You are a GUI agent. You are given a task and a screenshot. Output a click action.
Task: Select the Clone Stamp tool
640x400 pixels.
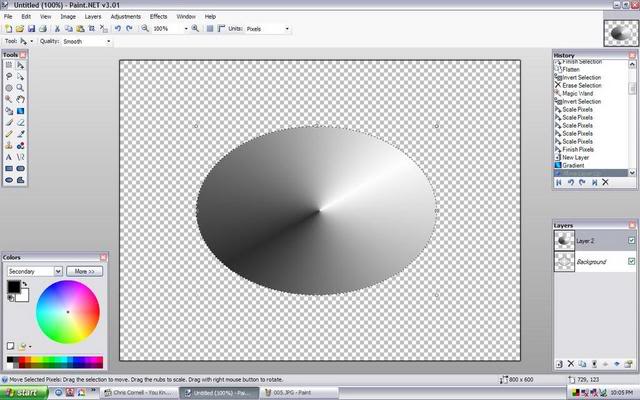click(x=9, y=145)
